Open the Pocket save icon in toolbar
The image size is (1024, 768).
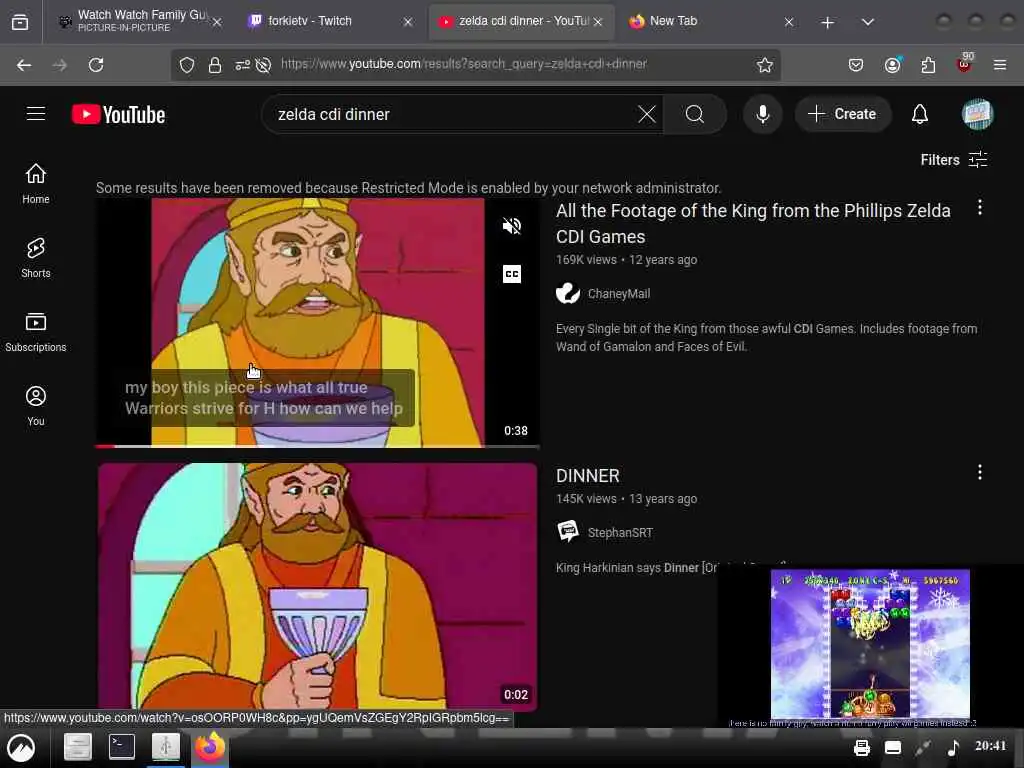[x=856, y=65]
